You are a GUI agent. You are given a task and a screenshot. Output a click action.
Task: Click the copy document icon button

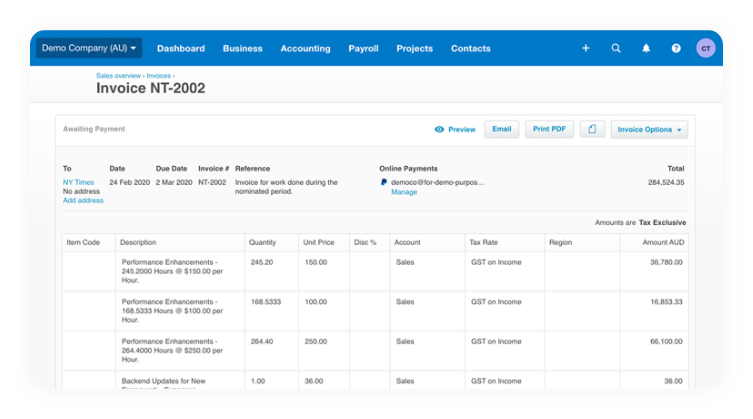pos(592,129)
